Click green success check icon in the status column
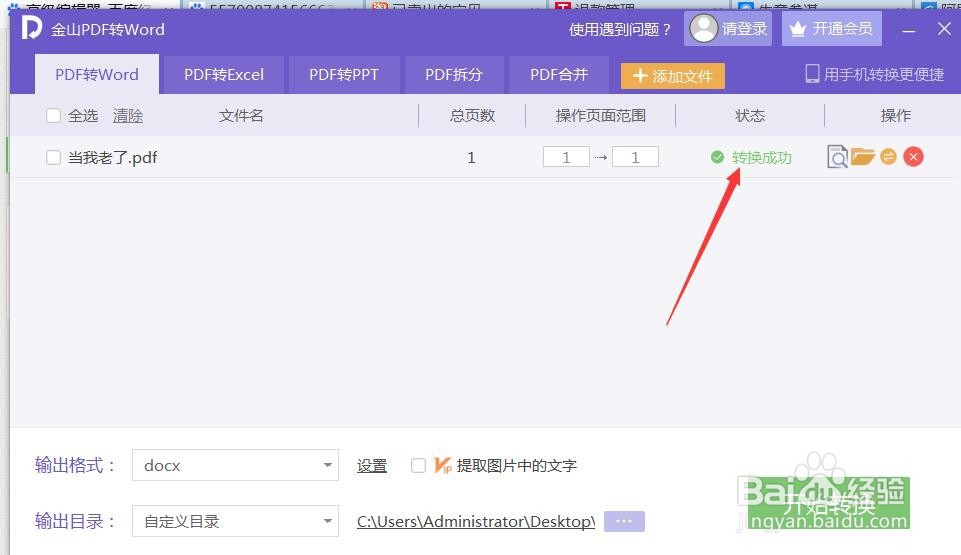This screenshot has height=555, width=961. [x=717, y=157]
